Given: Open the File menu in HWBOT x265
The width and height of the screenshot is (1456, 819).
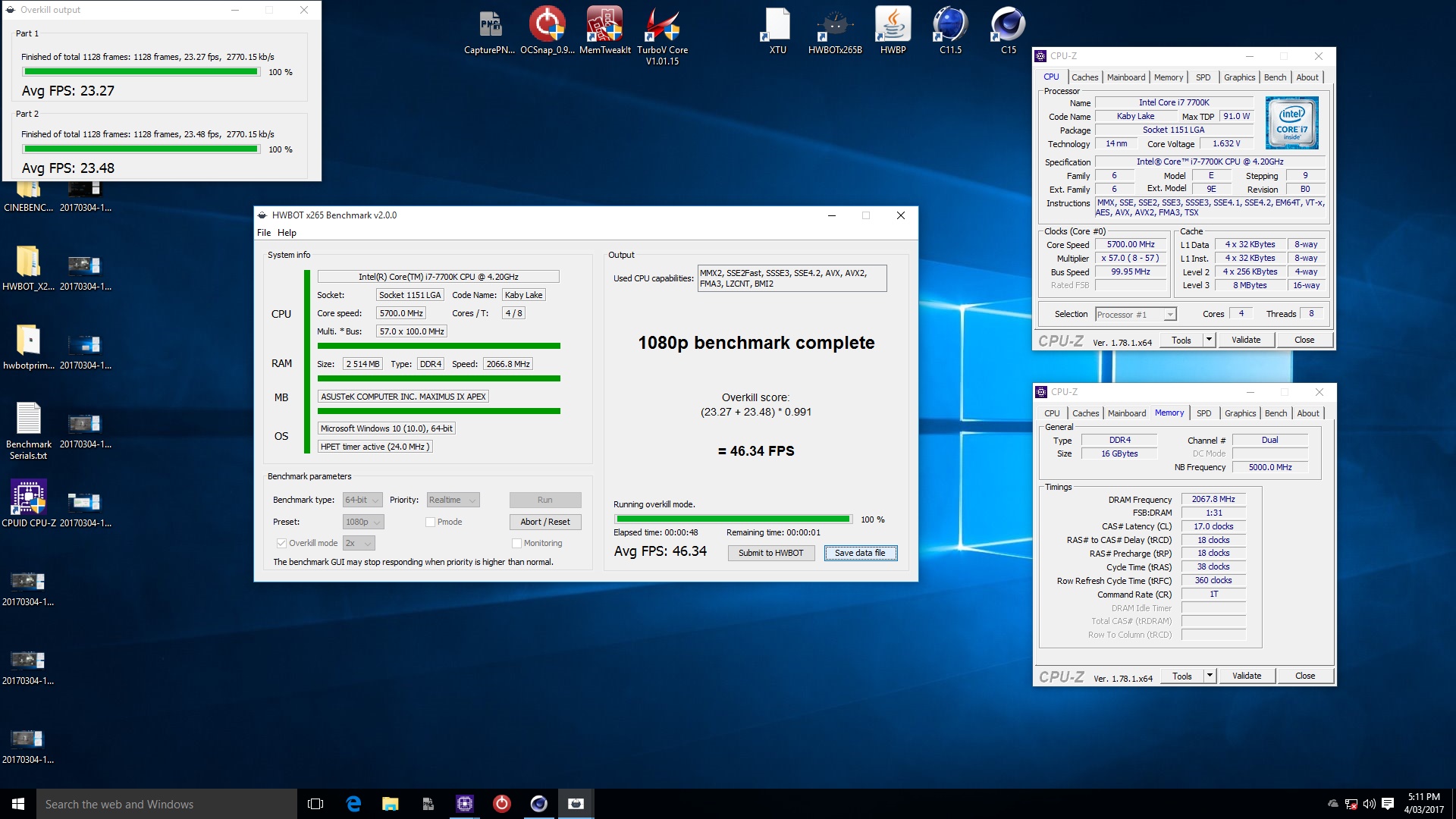Looking at the screenshot, I should 264,233.
